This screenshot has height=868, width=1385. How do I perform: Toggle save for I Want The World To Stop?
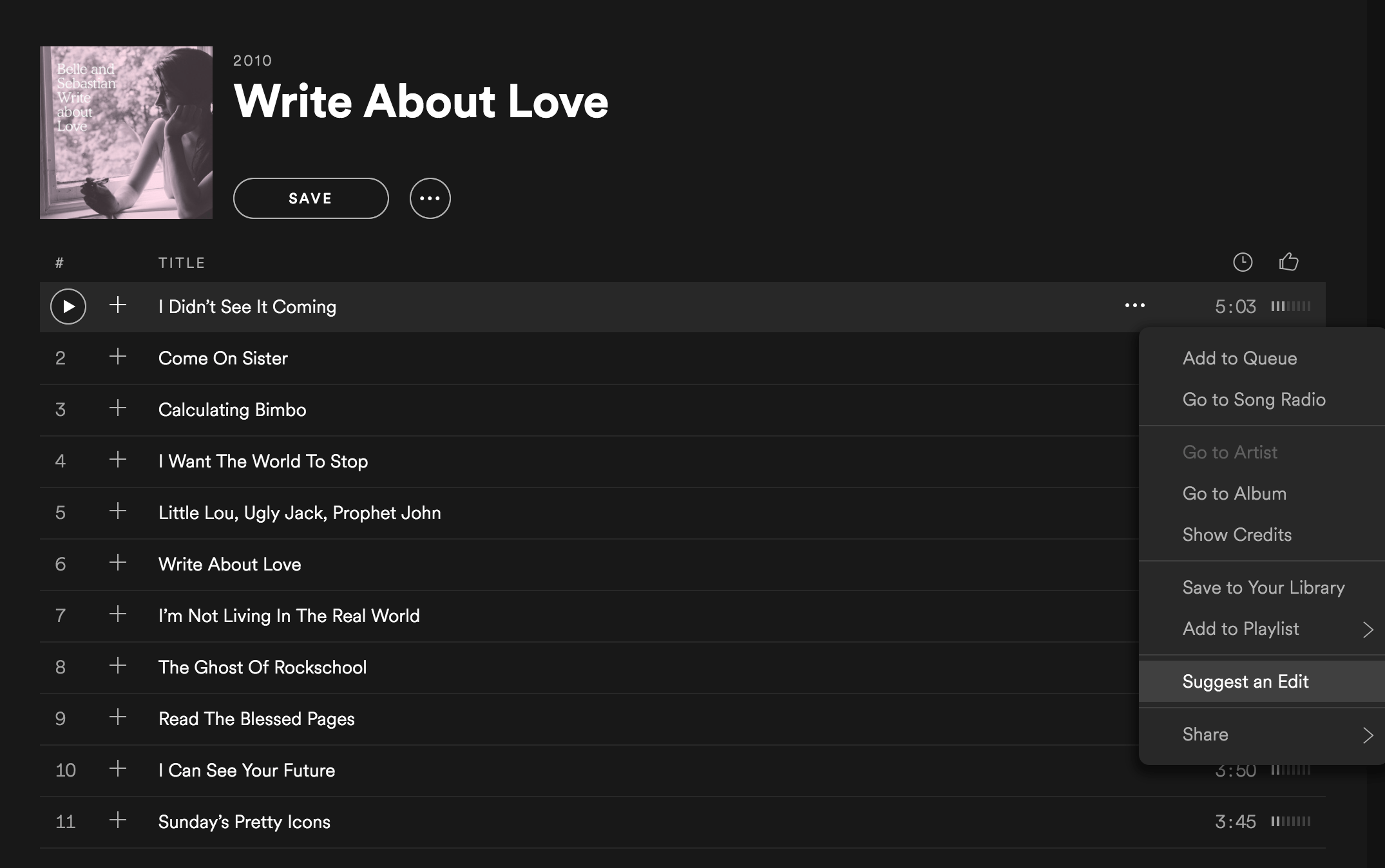[118, 460]
